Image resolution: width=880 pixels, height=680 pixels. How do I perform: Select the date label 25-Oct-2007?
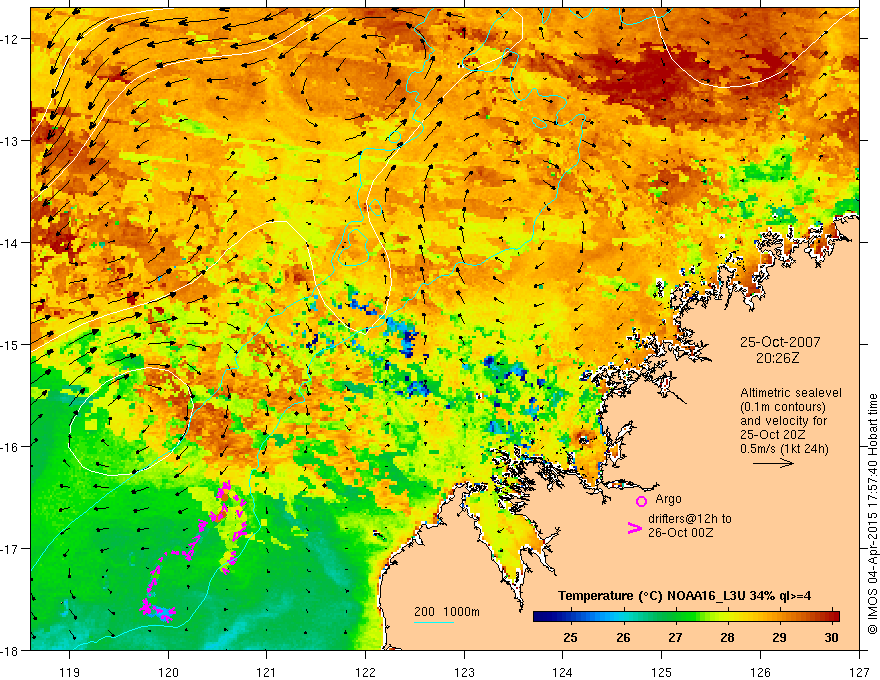point(780,342)
